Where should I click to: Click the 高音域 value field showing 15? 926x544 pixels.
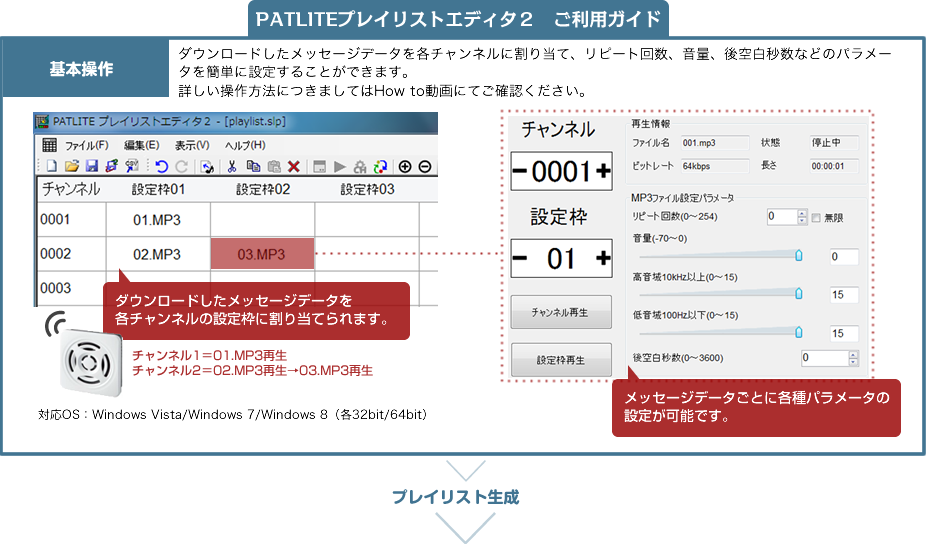pos(844,295)
